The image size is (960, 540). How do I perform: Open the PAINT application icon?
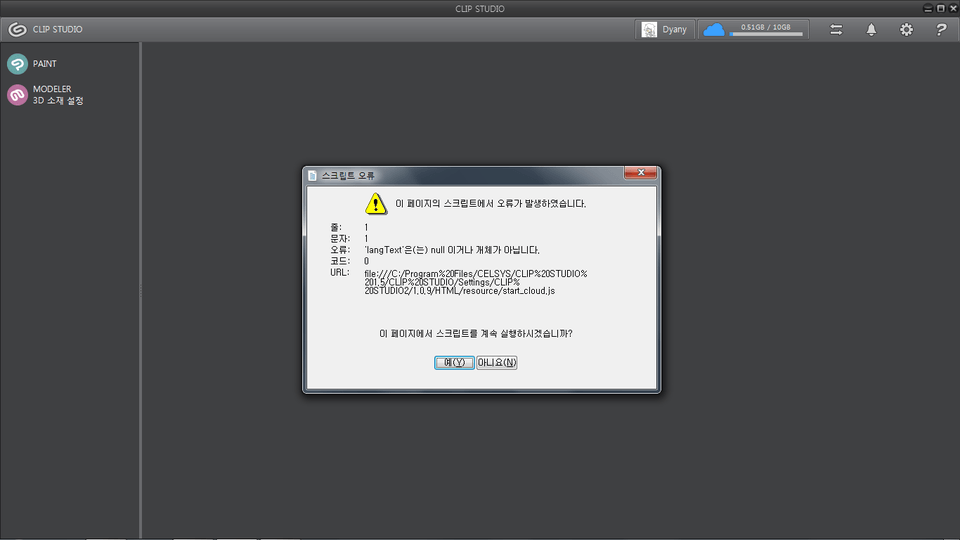[17, 64]
